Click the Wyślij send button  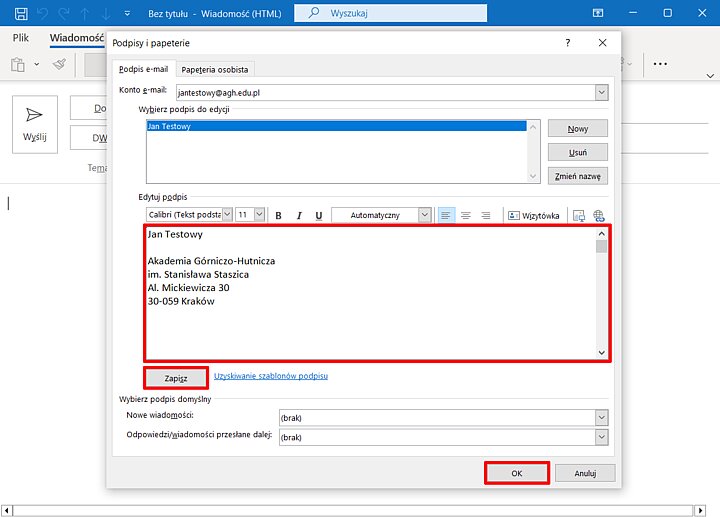(35, 124)
